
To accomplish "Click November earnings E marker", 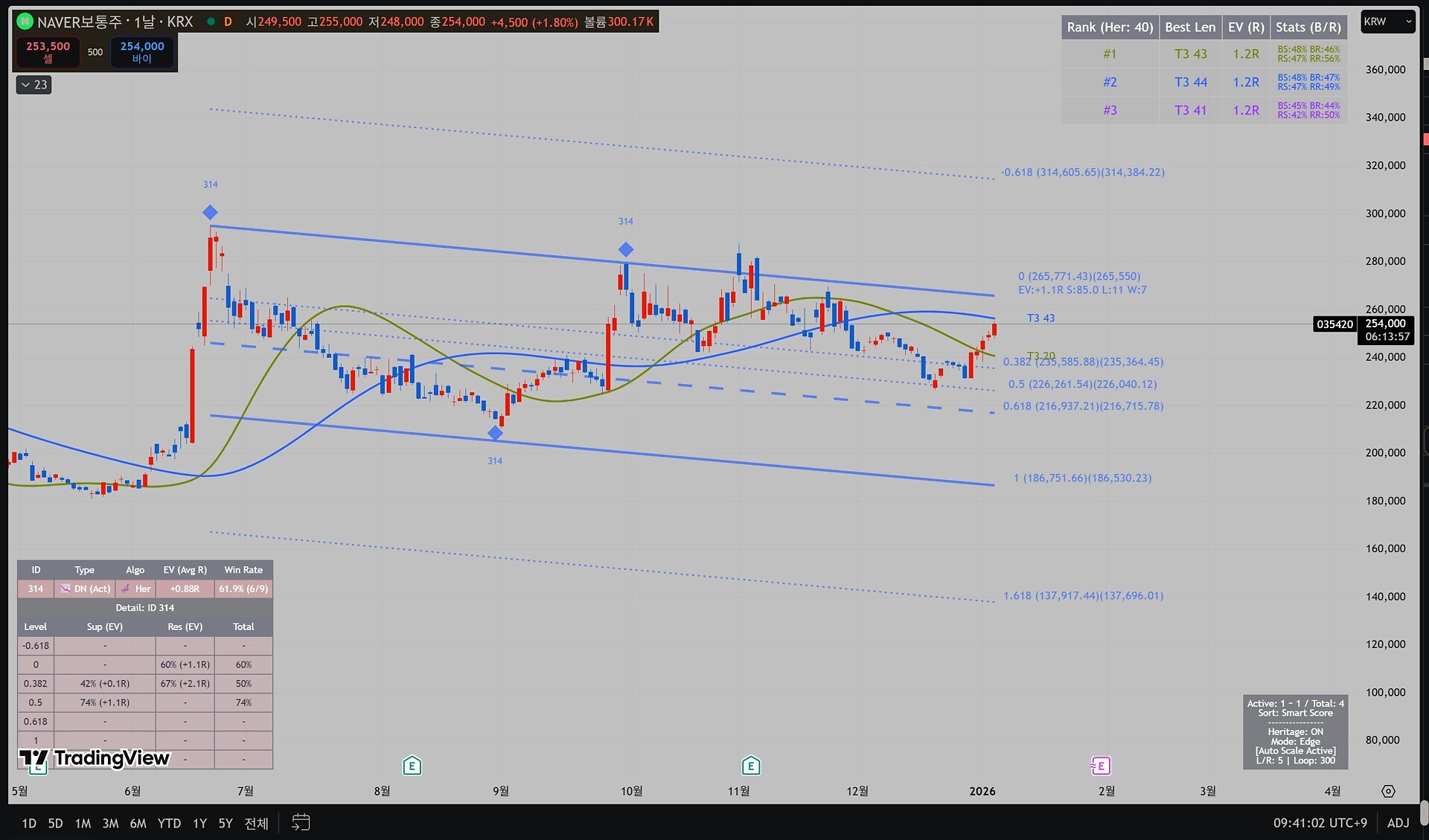I will [751, 766].
